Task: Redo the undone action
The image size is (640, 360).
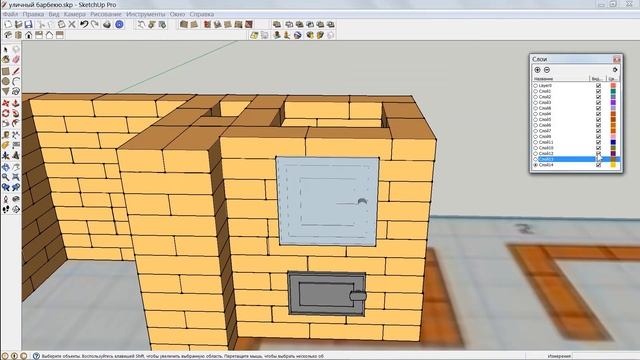Action: [x=95, y=24]
